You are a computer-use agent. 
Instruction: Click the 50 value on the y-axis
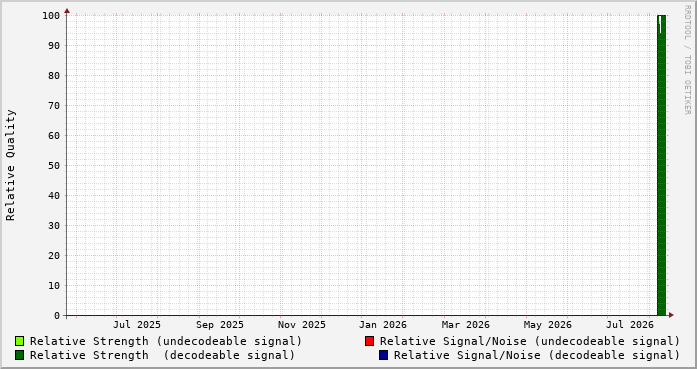click(54, 165)
